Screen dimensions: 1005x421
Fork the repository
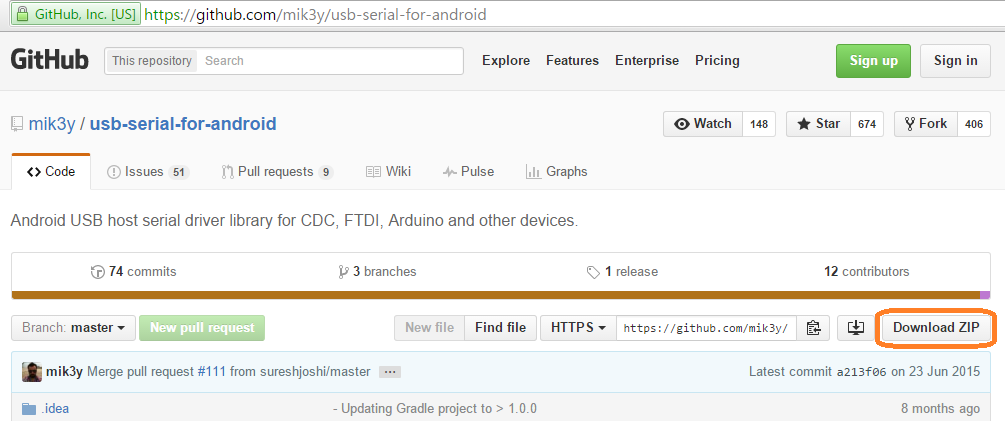point(925,124)
